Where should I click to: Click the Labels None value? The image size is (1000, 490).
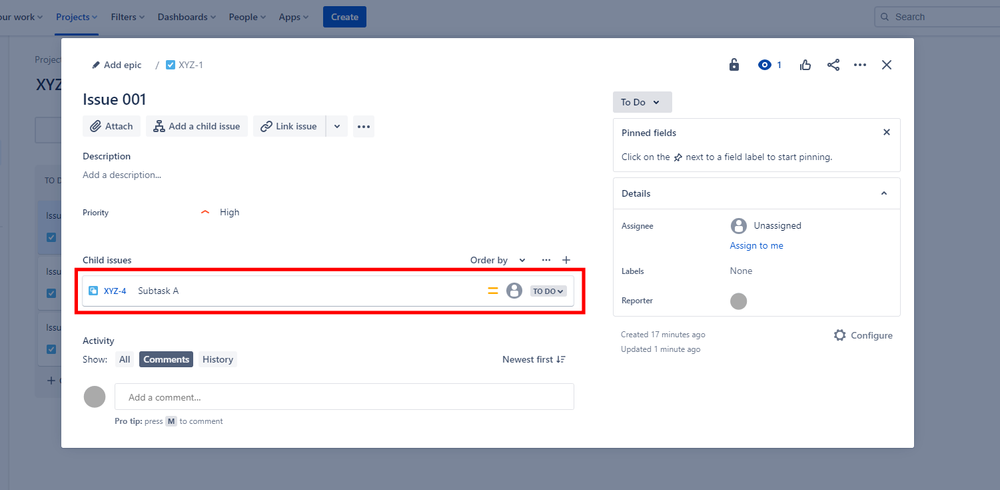click(x=741, y=271)
